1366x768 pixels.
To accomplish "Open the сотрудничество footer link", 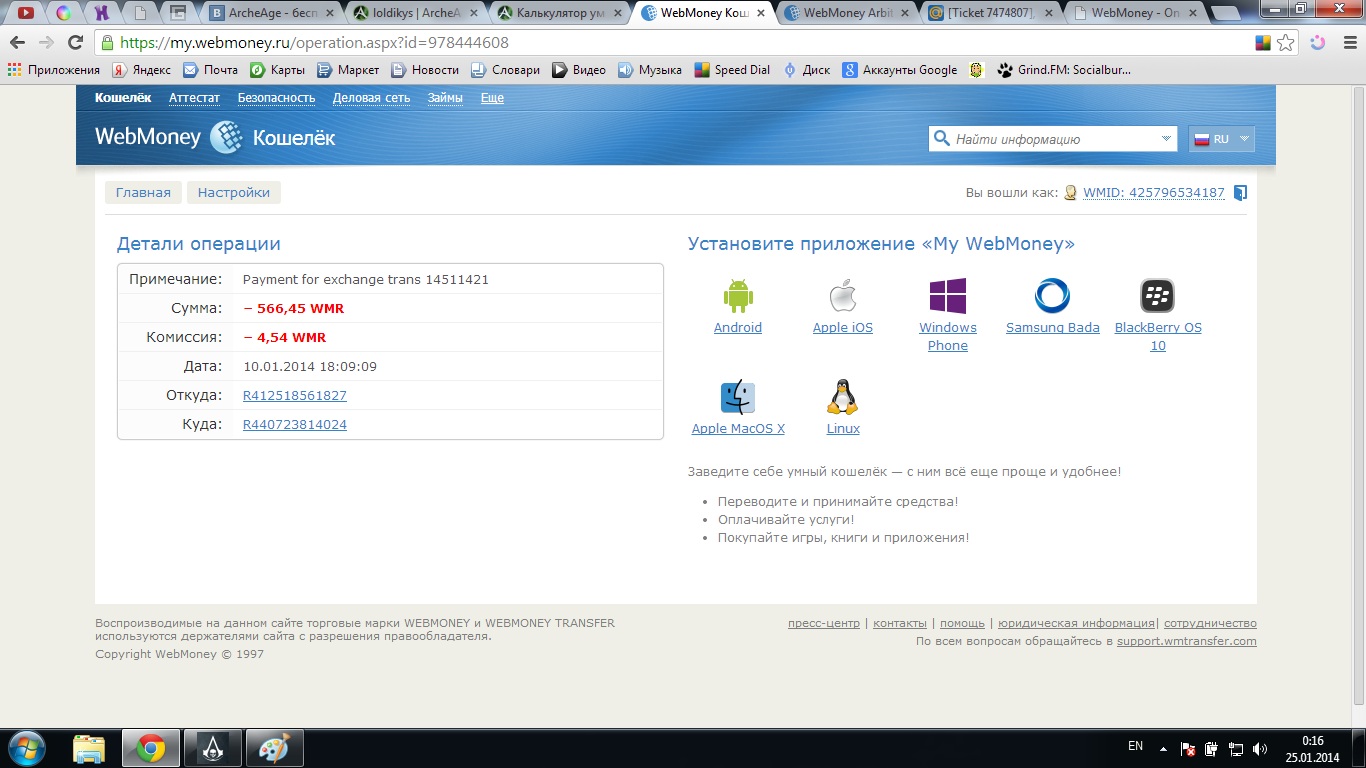I will 1210,623.
